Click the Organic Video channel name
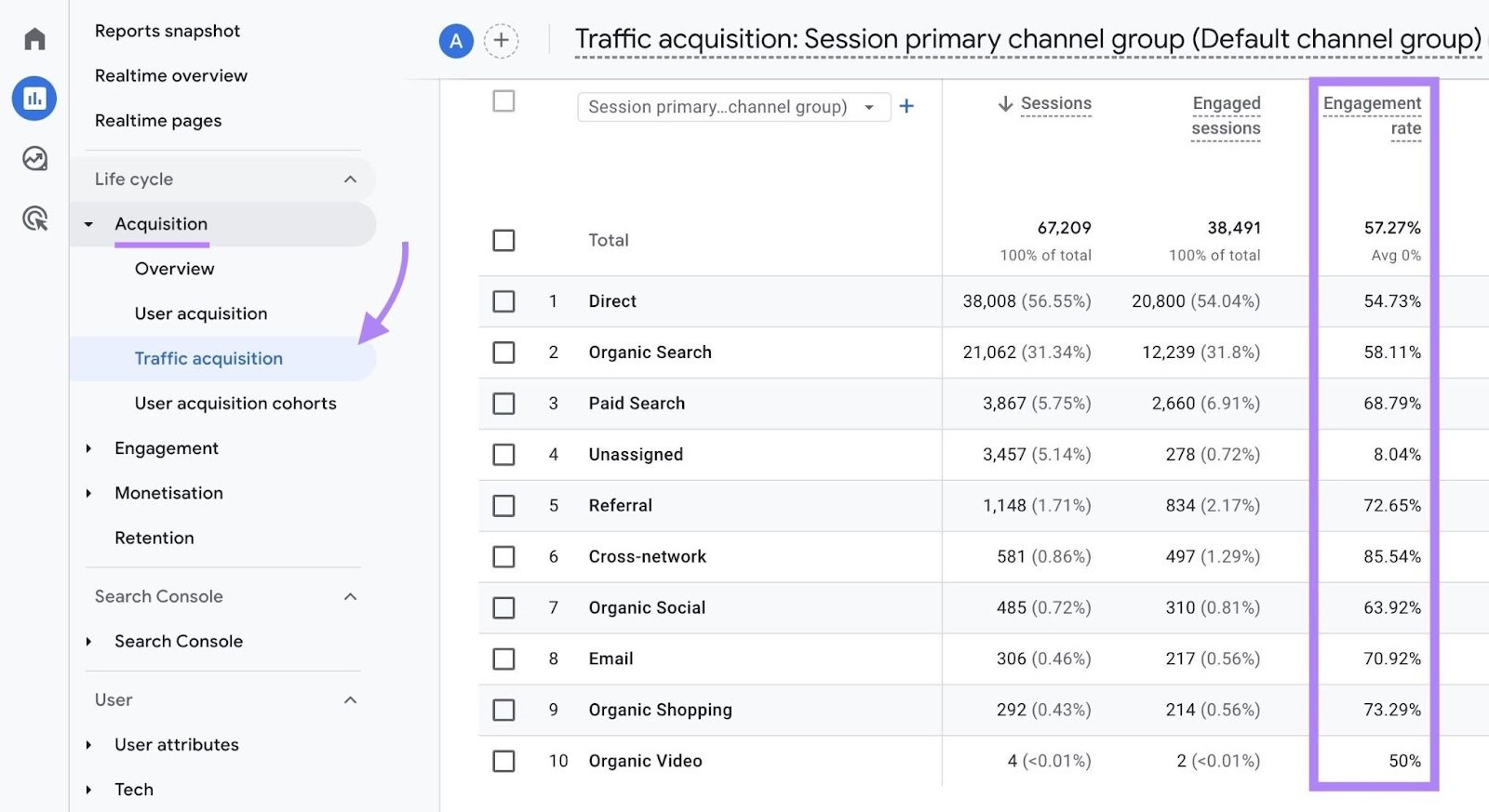Screen dimensions: 1489x812 click(645, 761)
